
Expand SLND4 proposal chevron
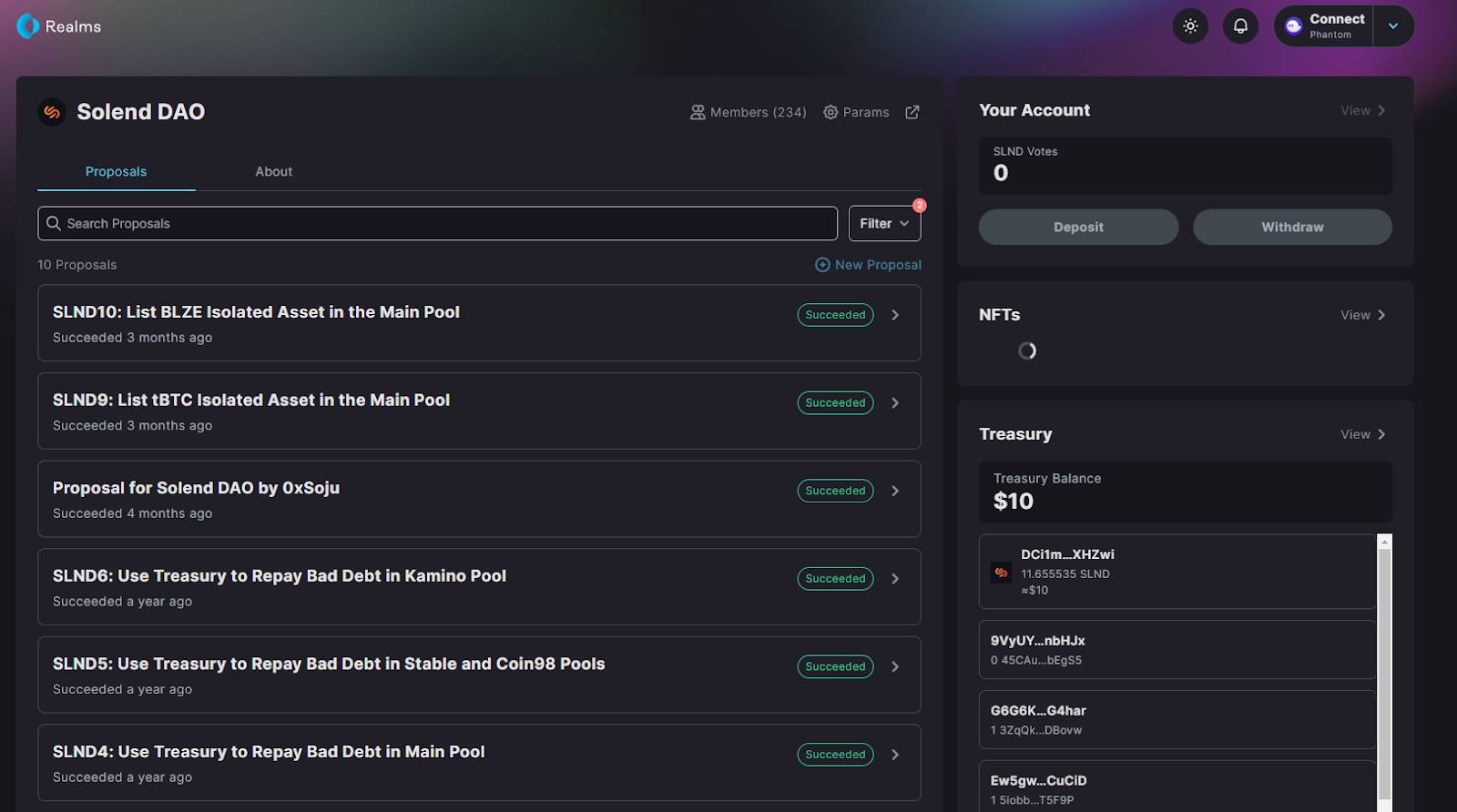pos(895,755)
